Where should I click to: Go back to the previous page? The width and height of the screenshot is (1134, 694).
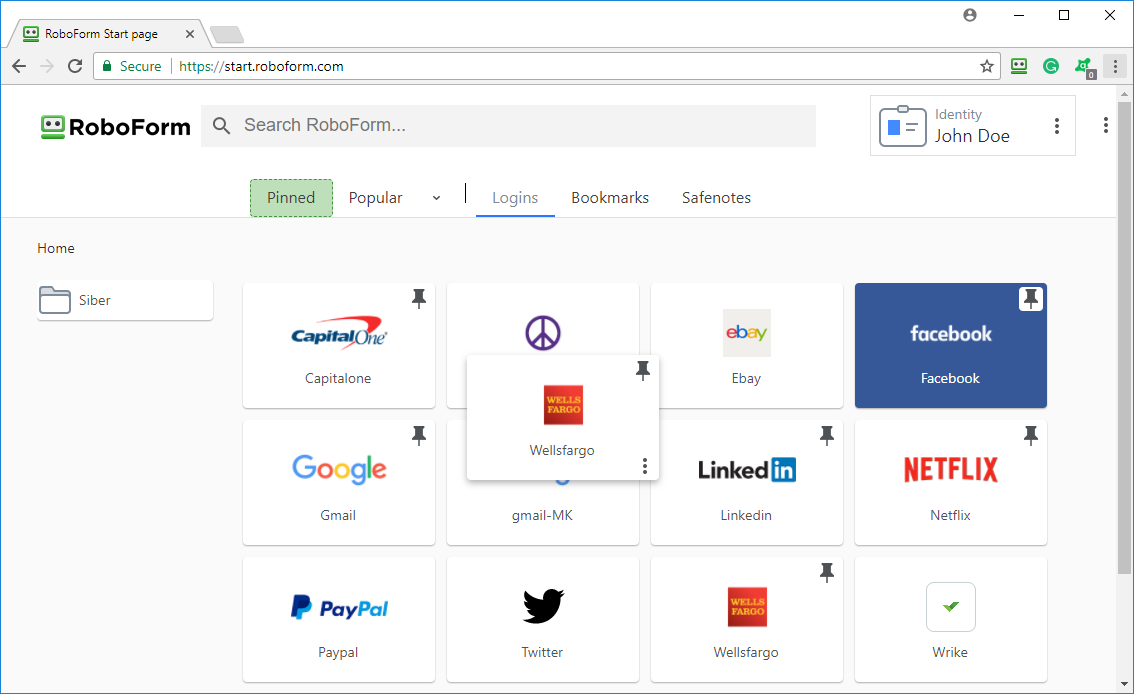click(19, 67)
